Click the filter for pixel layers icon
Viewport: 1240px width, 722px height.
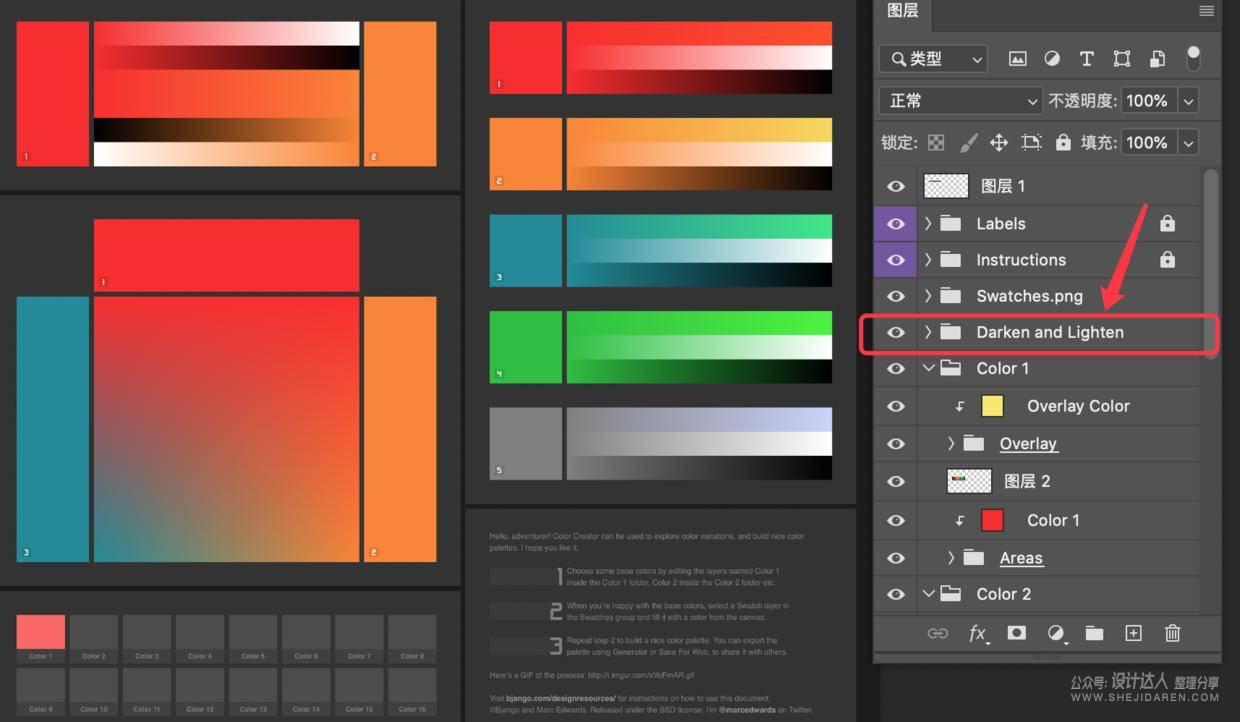pyautogui.click(x=1017, y=58)
